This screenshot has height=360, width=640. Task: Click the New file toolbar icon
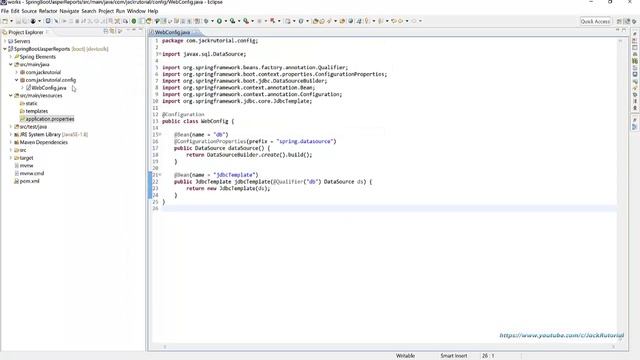[4, 21]
